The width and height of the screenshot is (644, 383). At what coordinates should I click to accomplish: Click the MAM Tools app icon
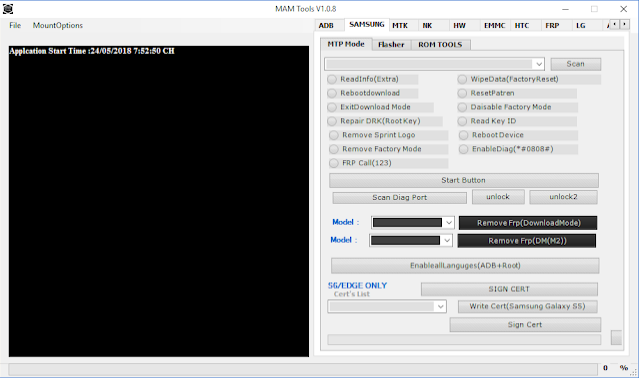coord(8,9)
